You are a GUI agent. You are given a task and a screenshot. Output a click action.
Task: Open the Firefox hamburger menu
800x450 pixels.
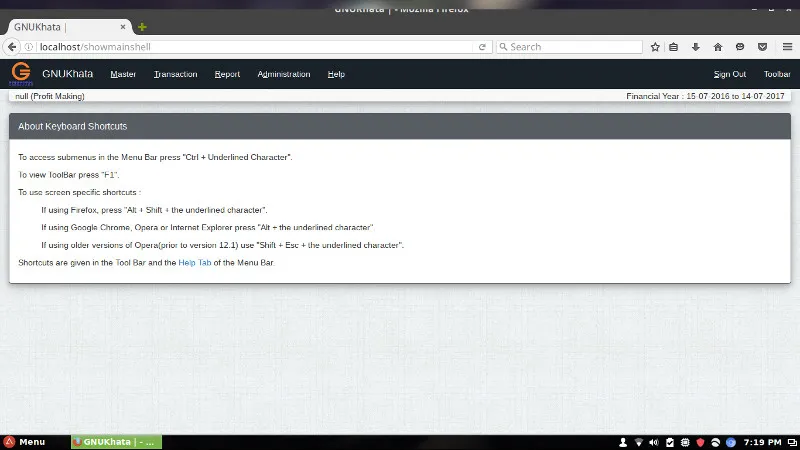click(785, 47)
